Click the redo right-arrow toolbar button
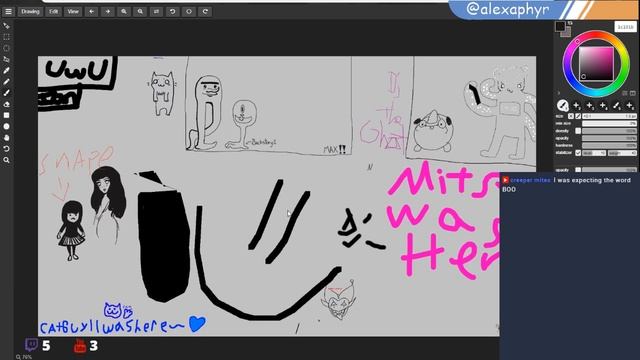This screenshot has width=640, height=360. click(108, 11)
